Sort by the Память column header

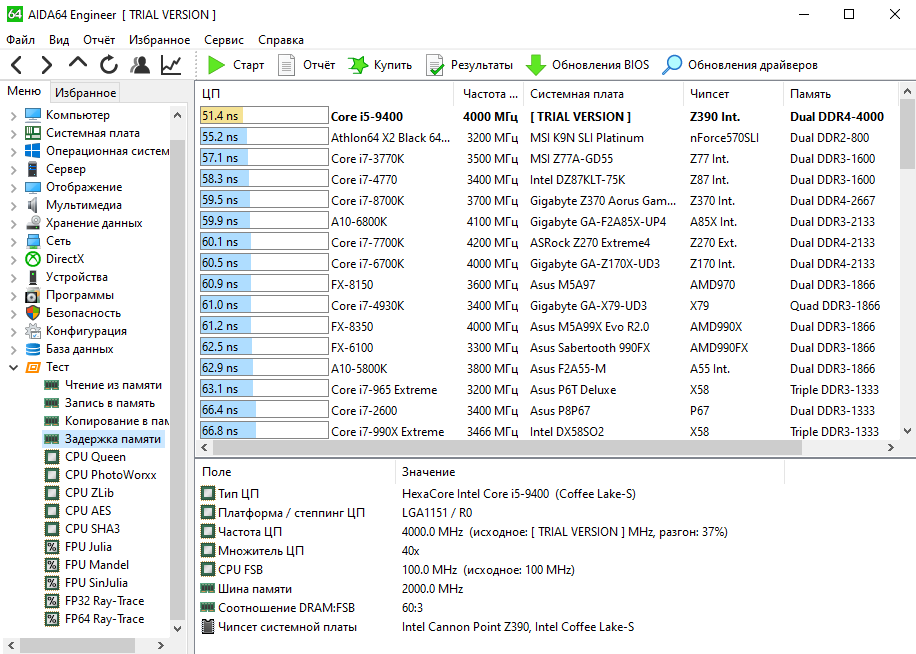pos(840,94)
